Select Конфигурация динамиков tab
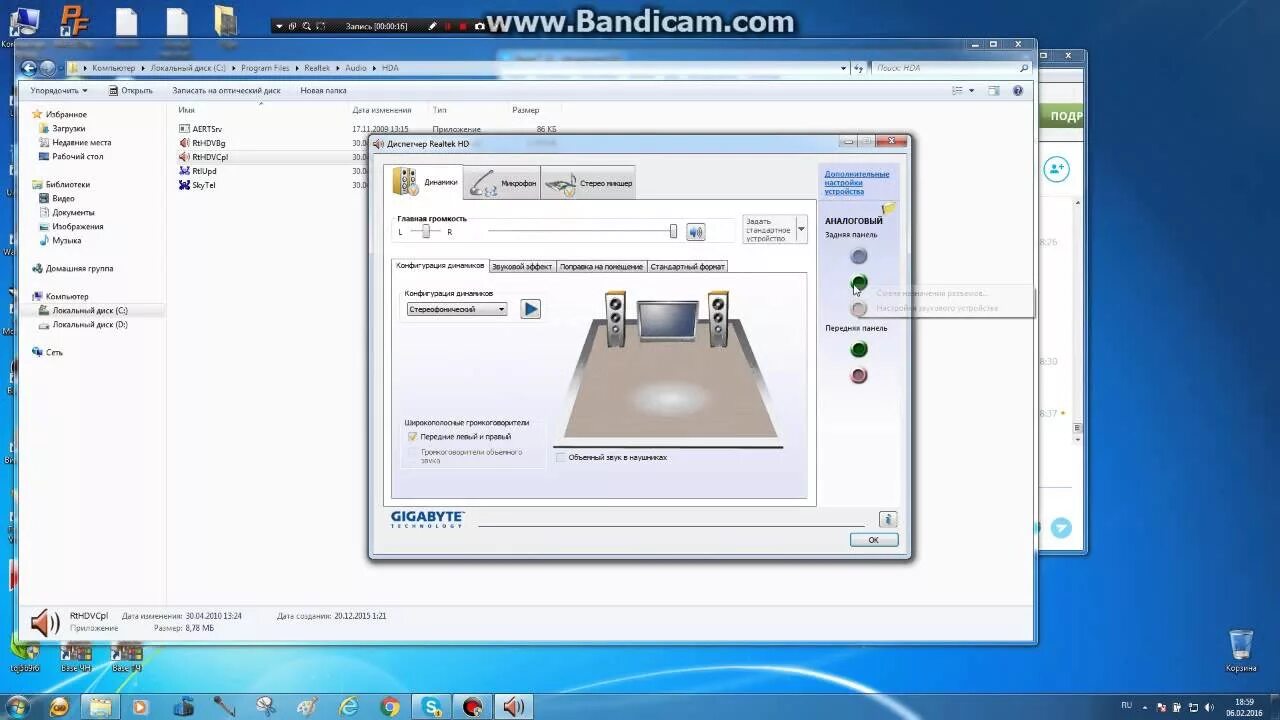1280x720 pixels. pos(440,266)
